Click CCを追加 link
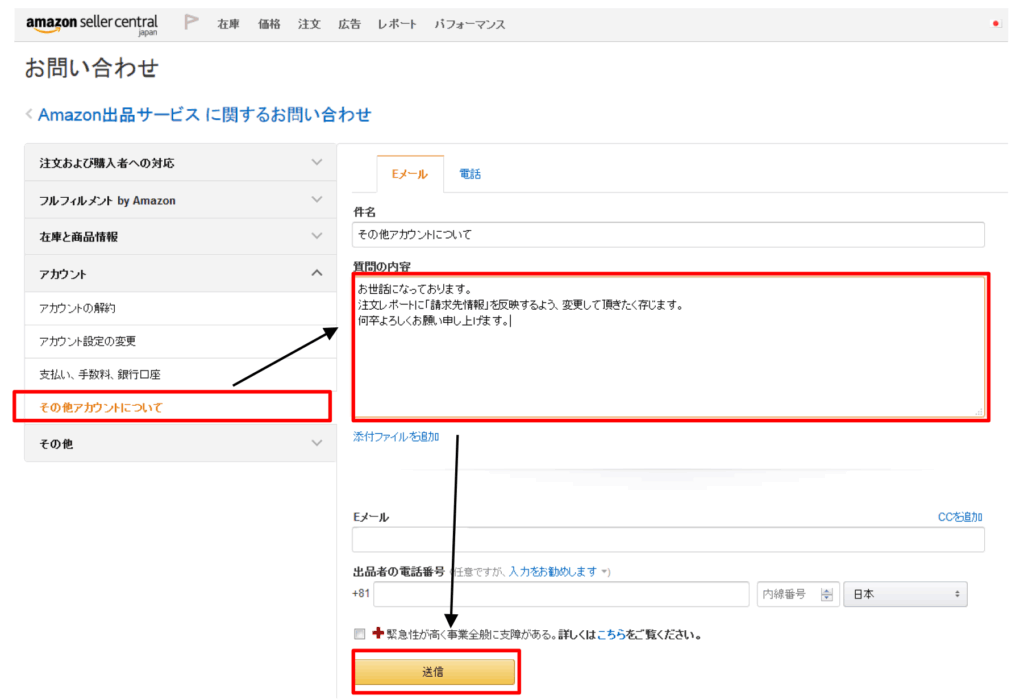This screenshot has height=699, width=1024. 960,517
